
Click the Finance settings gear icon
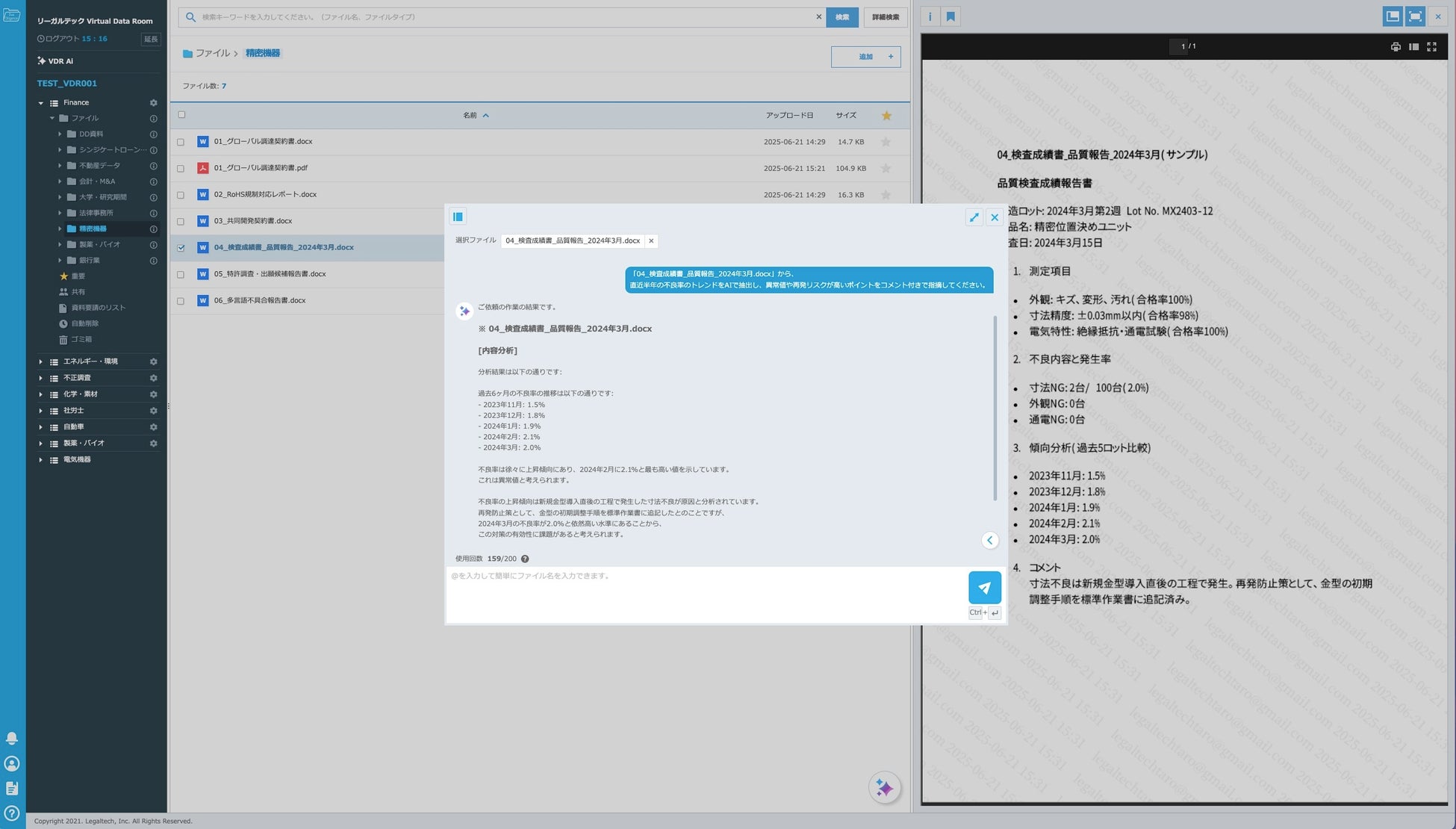pyautogui.click(x=153, y=103)
